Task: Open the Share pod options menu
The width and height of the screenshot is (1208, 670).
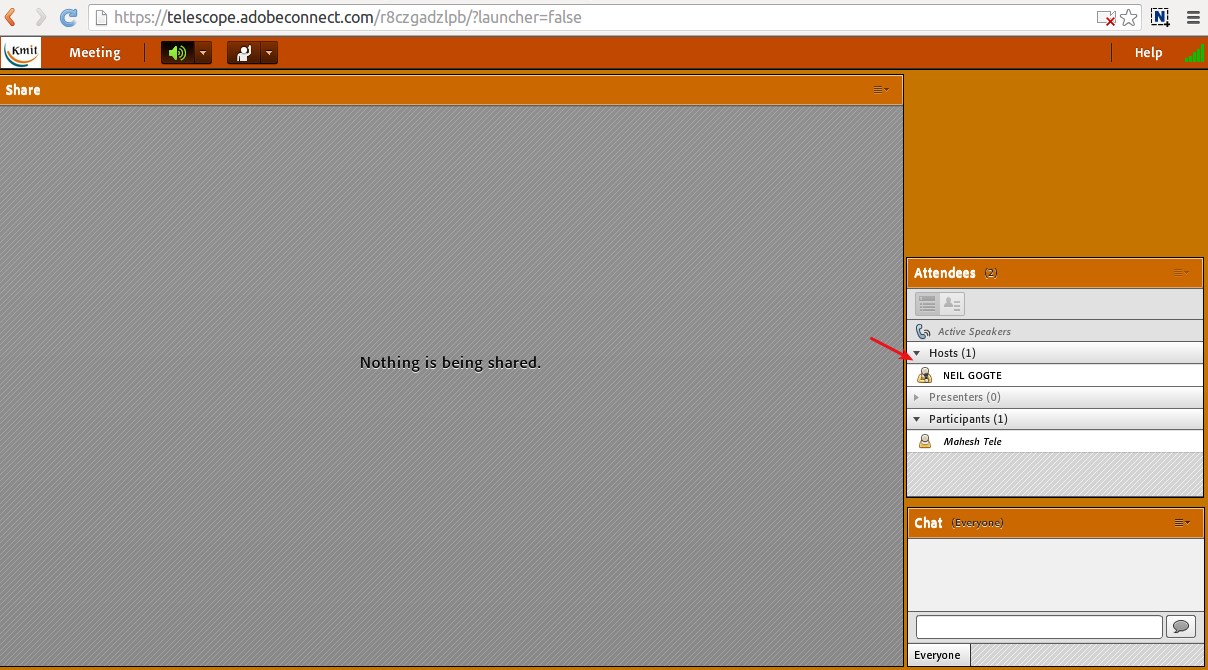Action: pos(881,89)
